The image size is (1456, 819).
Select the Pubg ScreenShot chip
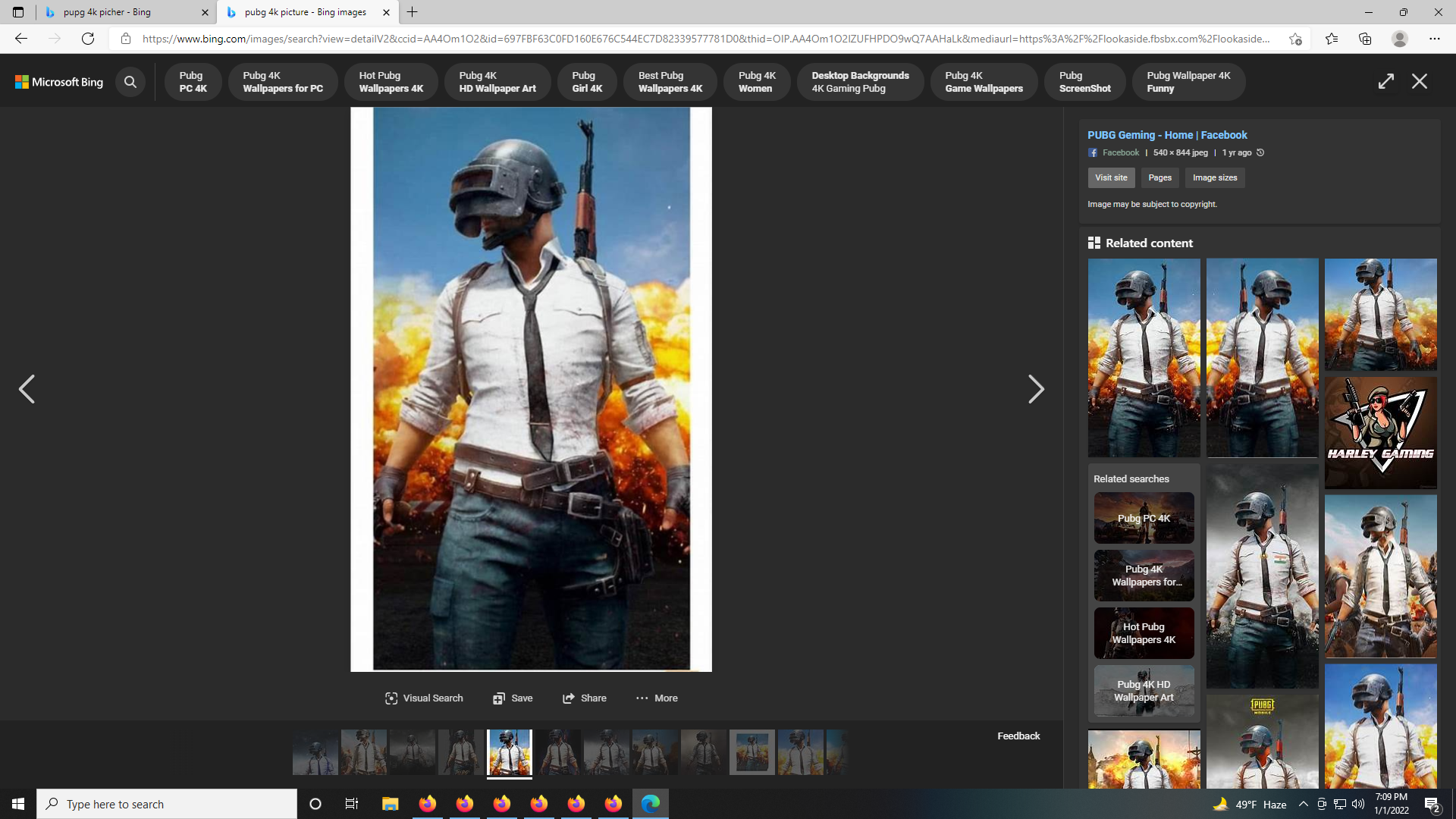pos(1084,82)
